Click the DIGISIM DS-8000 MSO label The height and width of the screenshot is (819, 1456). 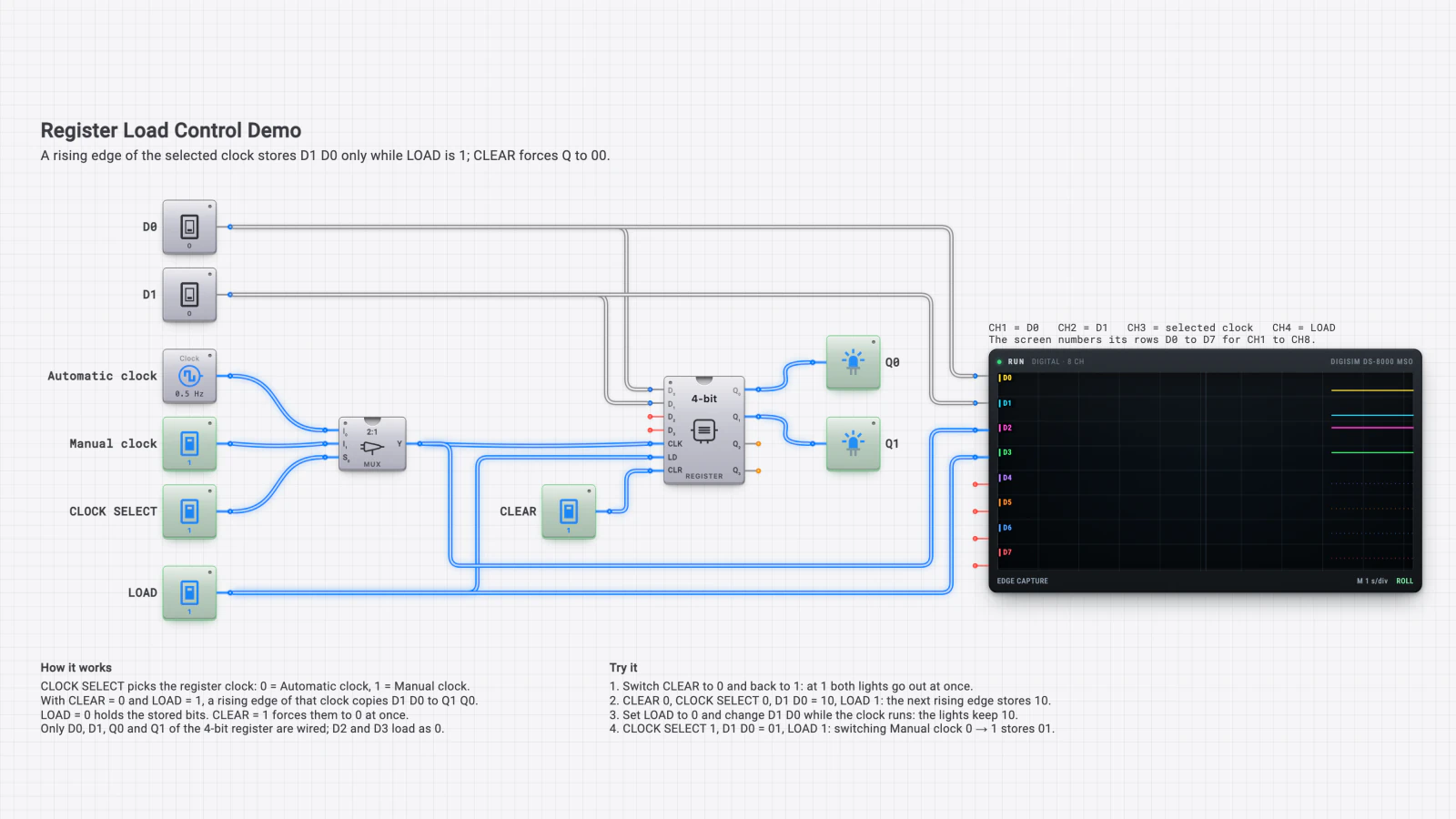click(1371, 361)
